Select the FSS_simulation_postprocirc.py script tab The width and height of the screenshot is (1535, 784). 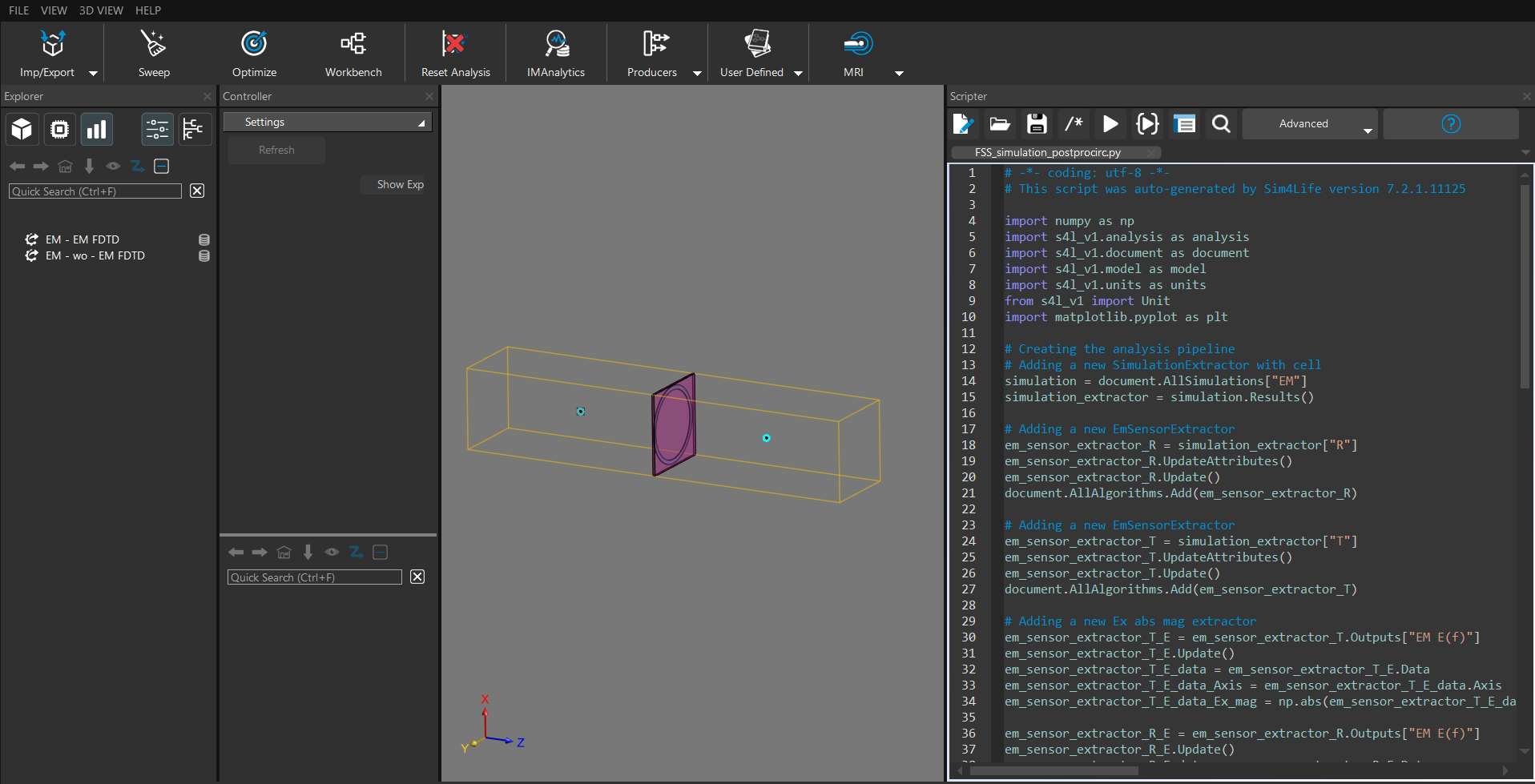click(x=1047, y=152)
